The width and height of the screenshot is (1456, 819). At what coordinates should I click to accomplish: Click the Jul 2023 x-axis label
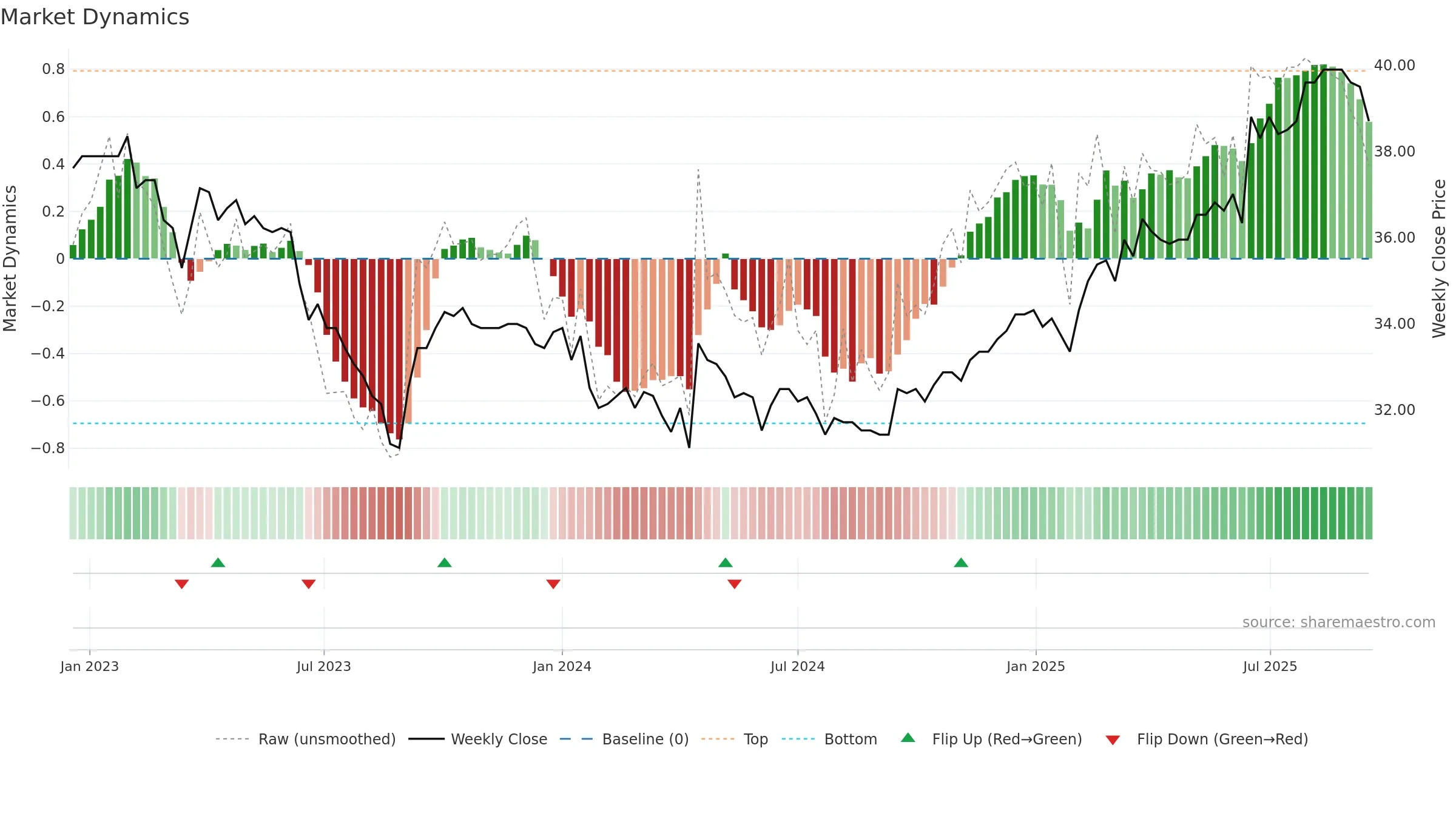pyautogui.click(x=324, y=666)
